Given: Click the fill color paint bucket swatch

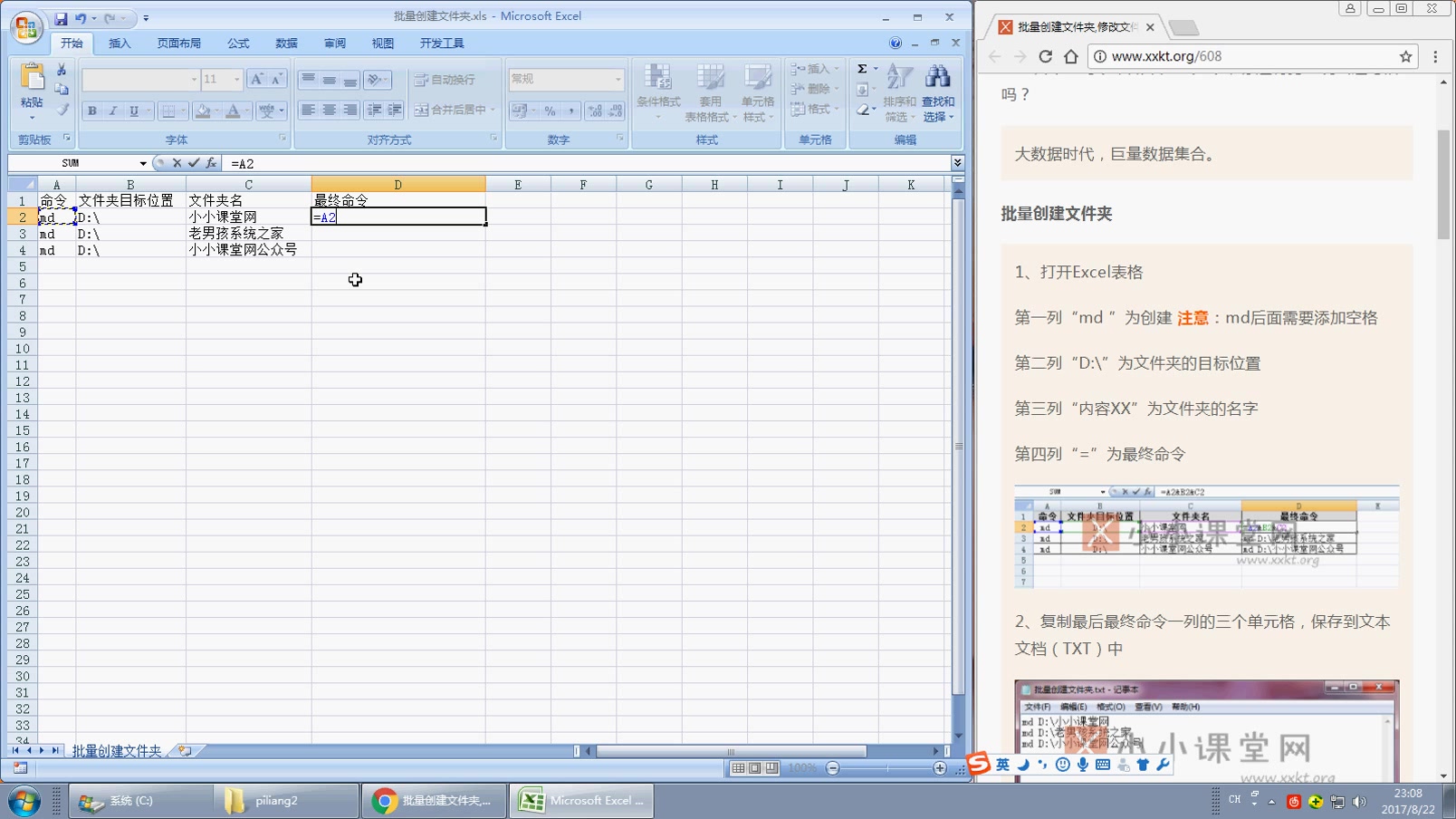Looking at the screenshot, I should [x=203, y=111].
